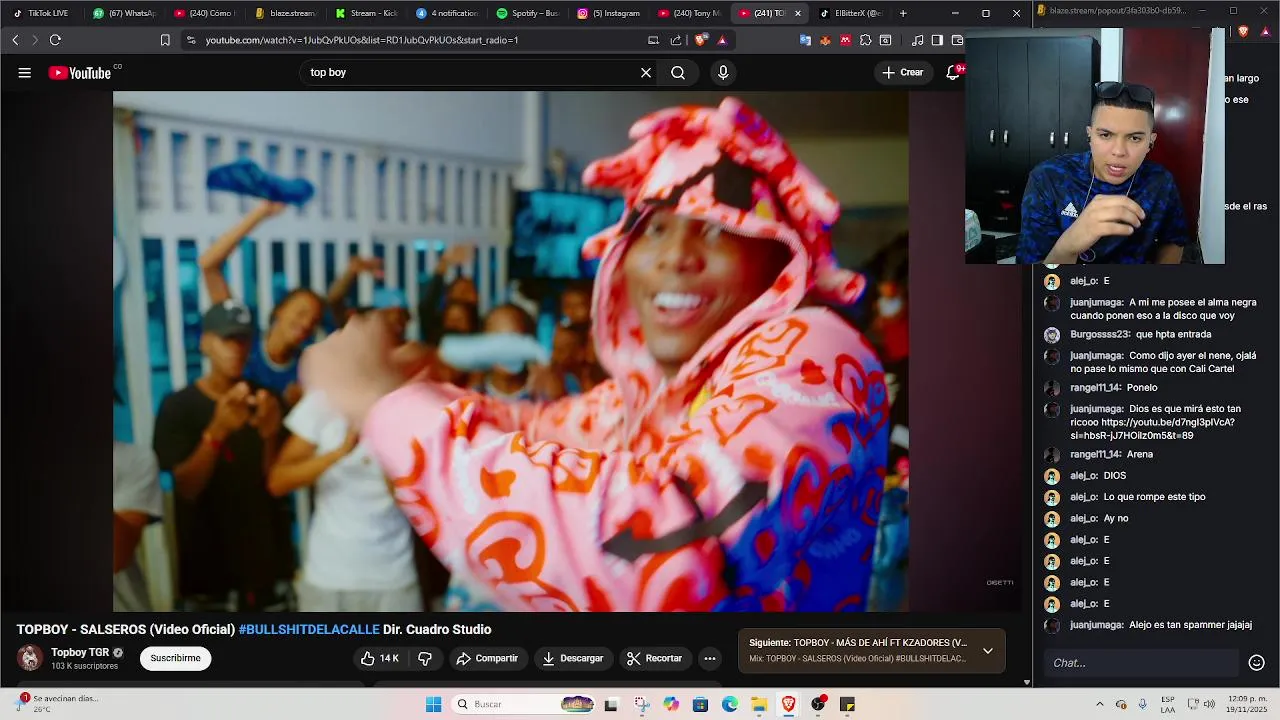
Task: Switch to the 4 notifications tab
Action: 447,13
